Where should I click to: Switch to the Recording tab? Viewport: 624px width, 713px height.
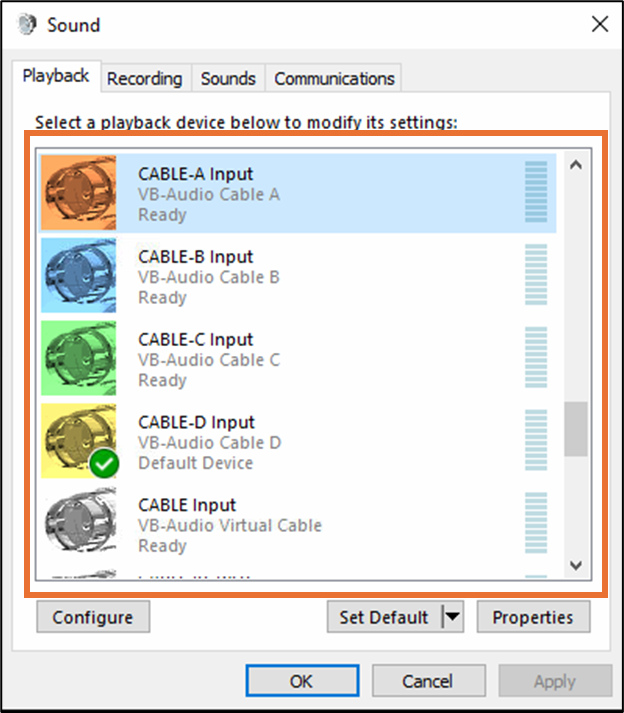click(145, 79)
